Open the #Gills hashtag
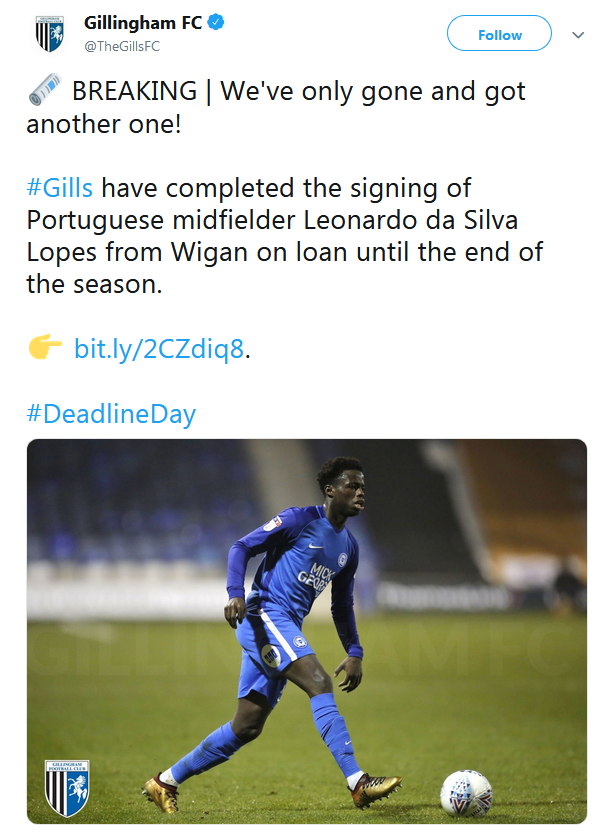606x832 pixels. point(60,188)
